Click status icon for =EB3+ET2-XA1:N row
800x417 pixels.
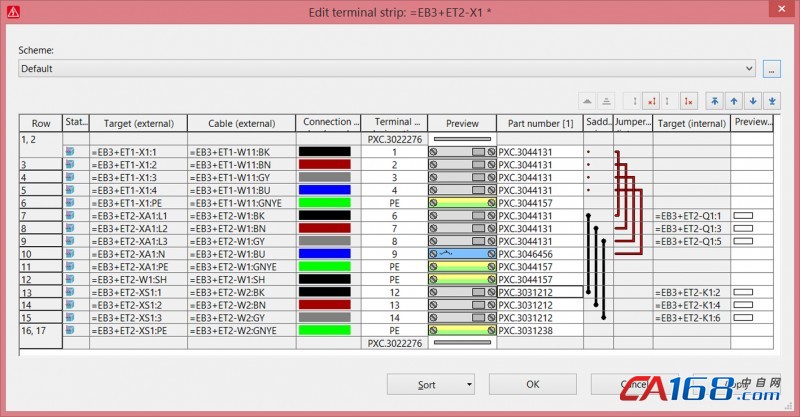pos(70,253)
